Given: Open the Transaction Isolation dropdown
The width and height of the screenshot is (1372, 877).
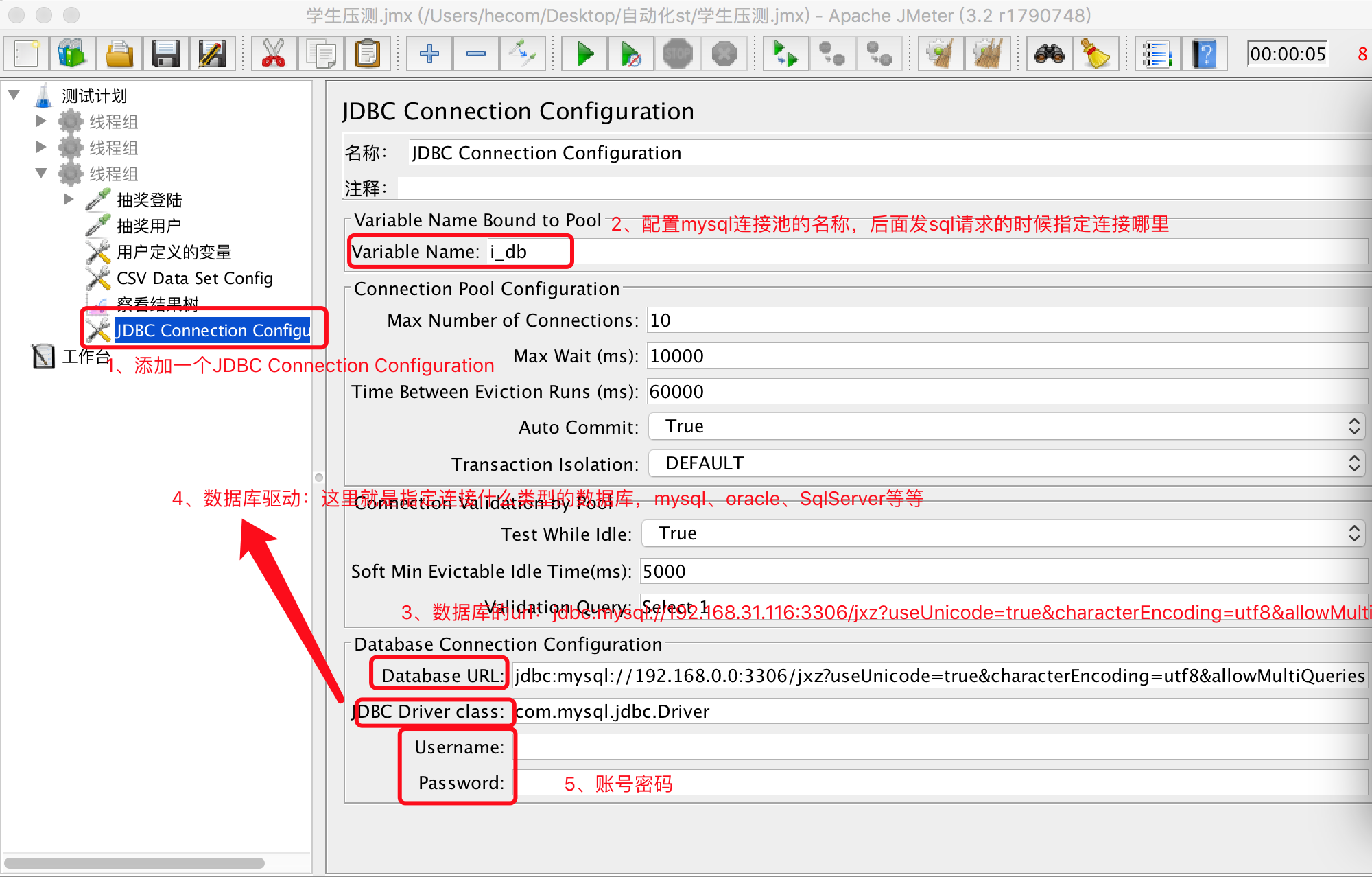Looking at the screenshot, I should point(1006,463).
